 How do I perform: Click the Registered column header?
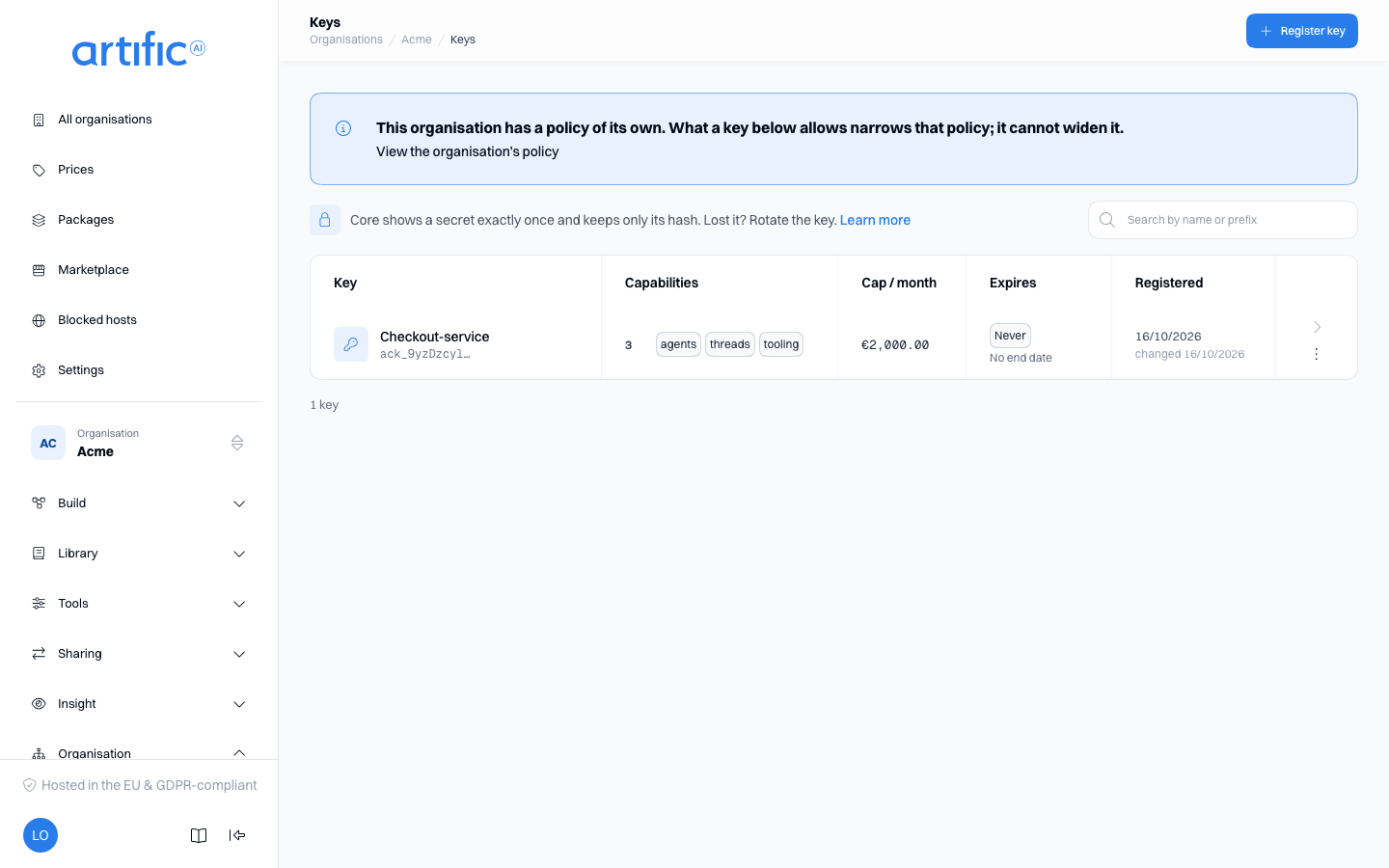coord(1169,283)
